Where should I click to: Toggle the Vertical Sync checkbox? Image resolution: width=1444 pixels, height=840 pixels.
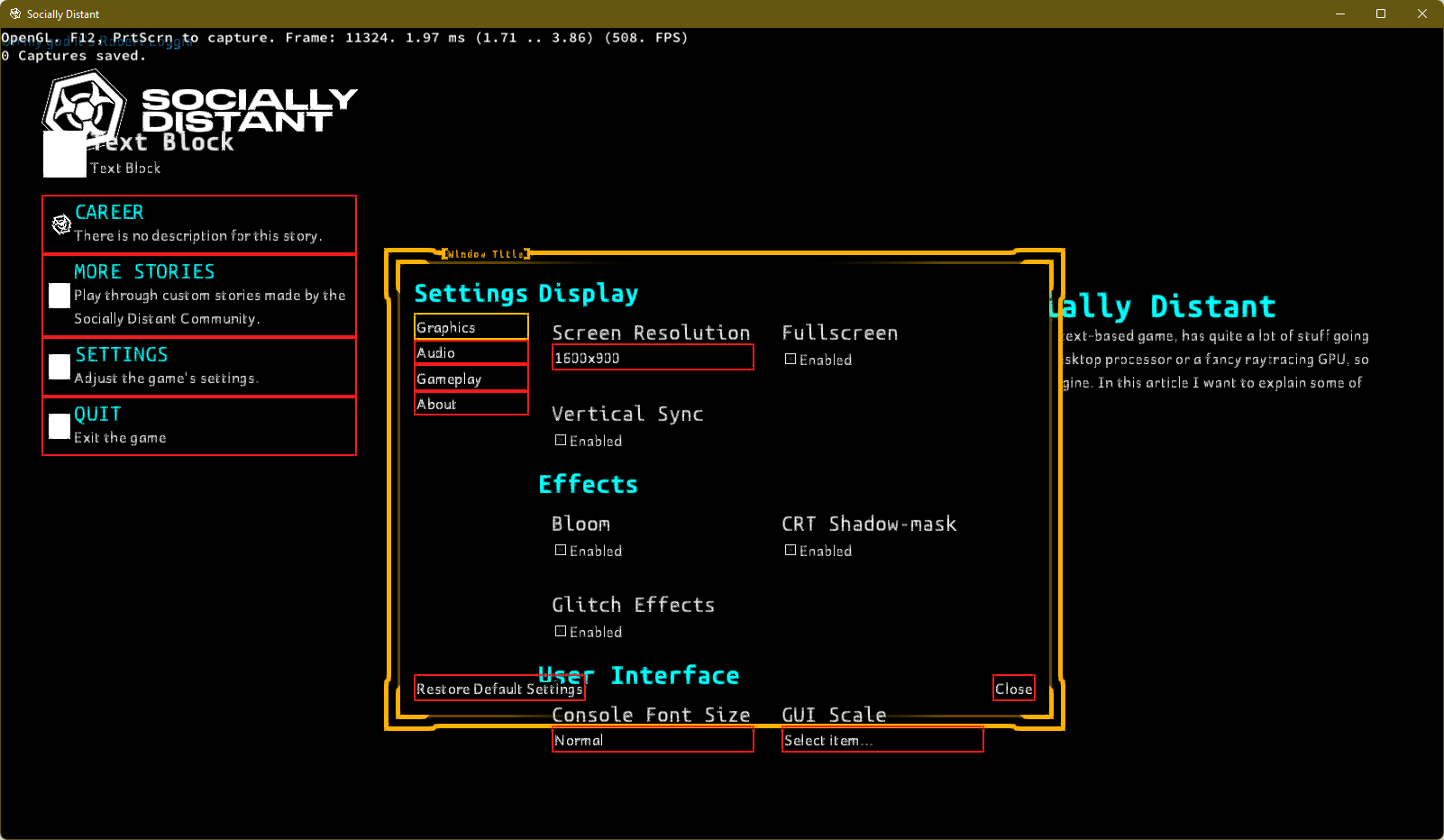point(561,440)
